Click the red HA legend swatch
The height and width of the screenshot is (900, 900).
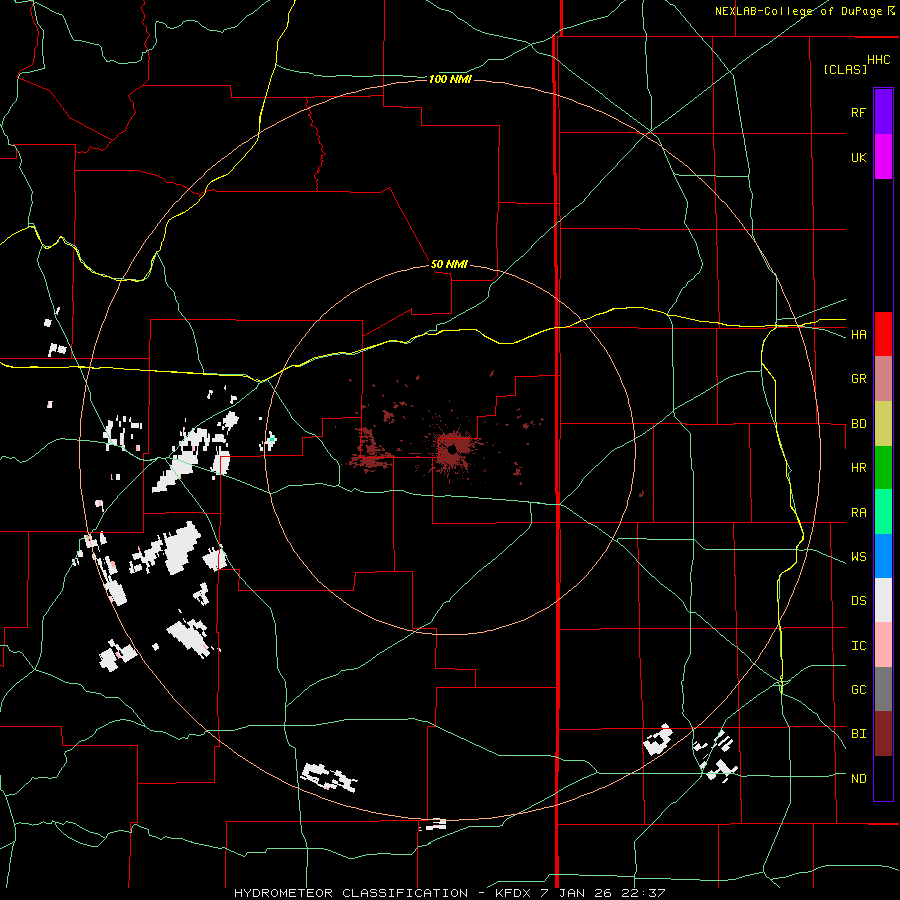[x=883, y=334]
